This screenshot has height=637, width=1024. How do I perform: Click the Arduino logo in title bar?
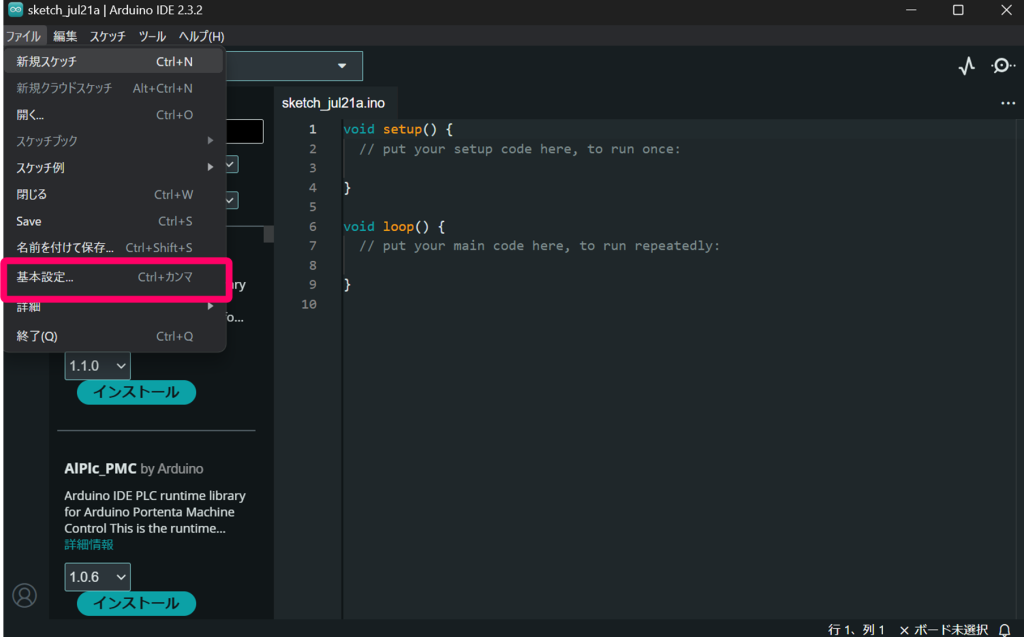[15, 10]
